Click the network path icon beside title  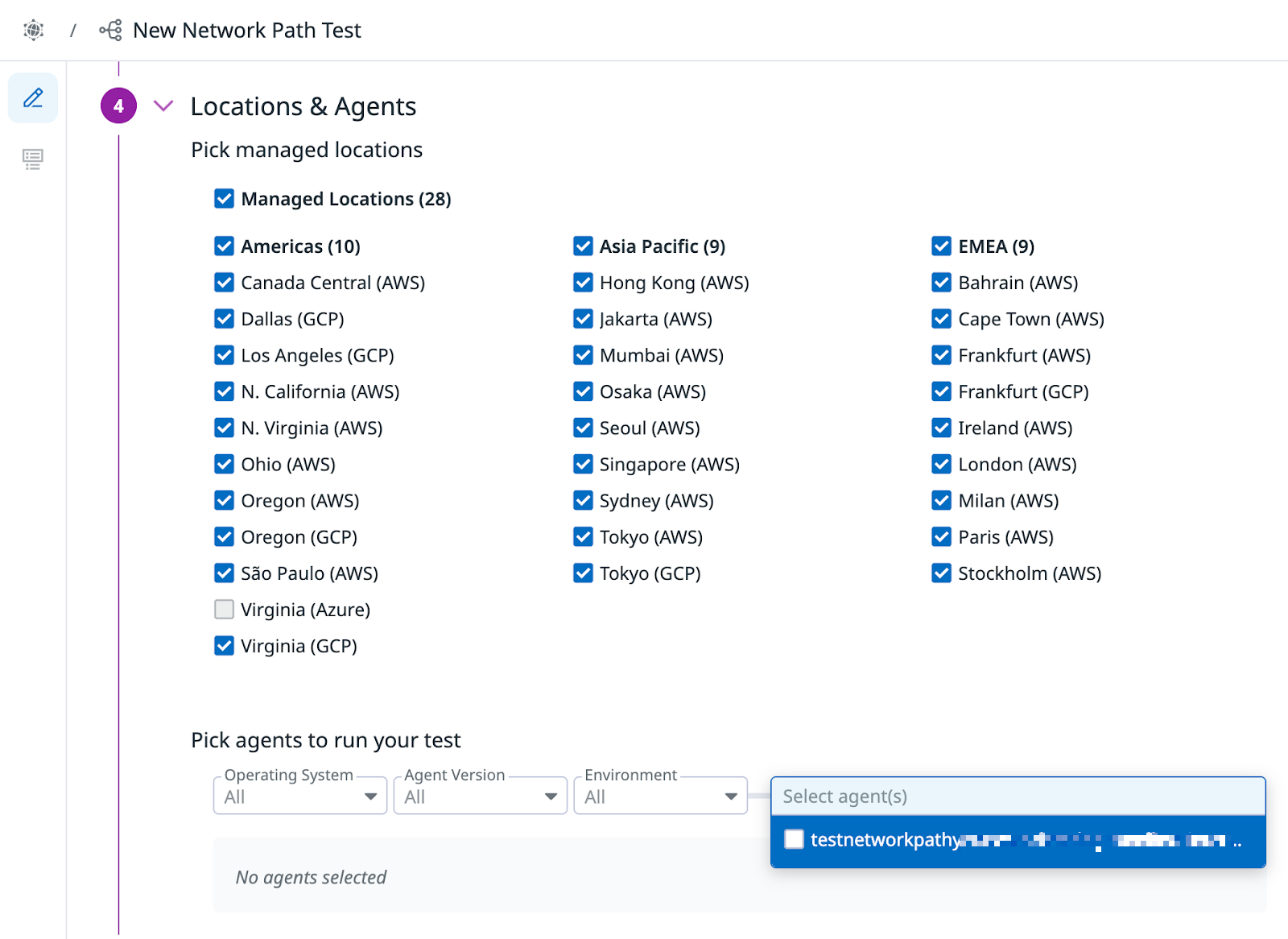tap(110, 31)
